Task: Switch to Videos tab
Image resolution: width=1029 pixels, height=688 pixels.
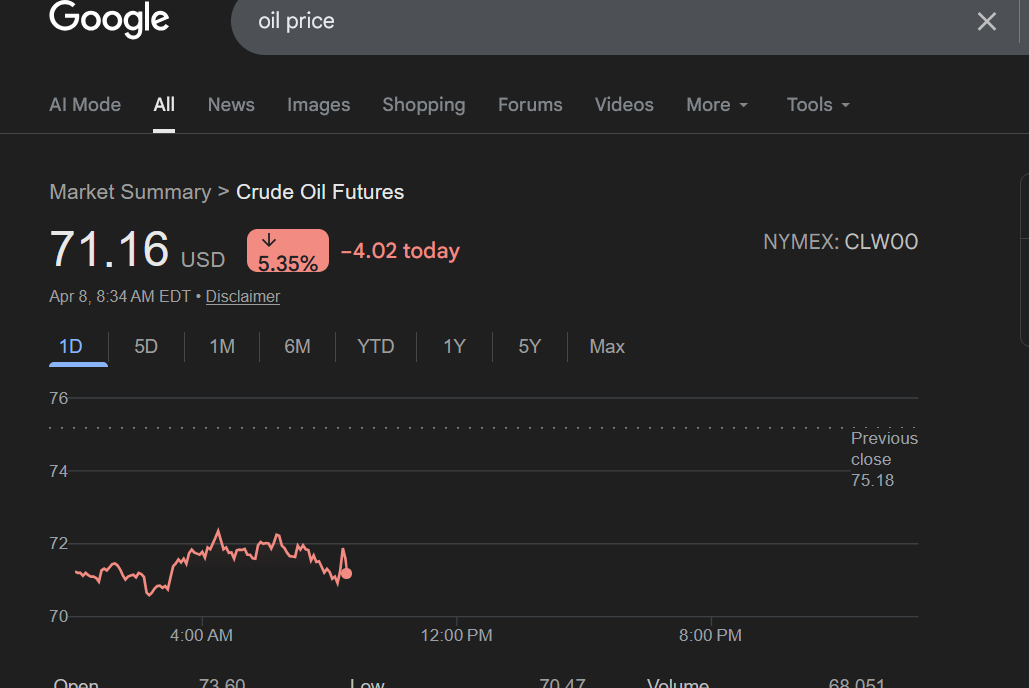Action: 624,105
